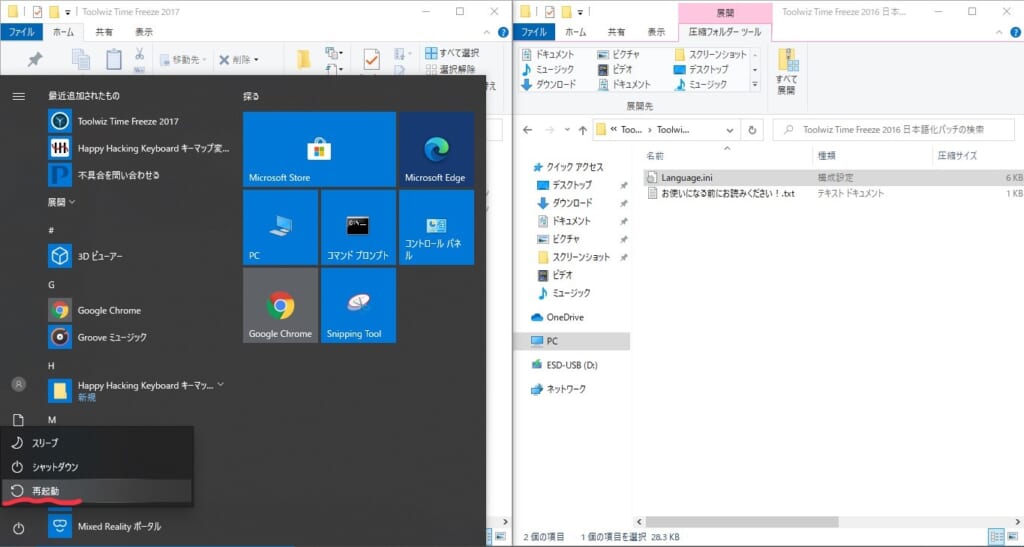This screenshot has height=547, width=1024.
Task: Collapse the ribbon in left Explorer window
Action: (x=487, y=32)
